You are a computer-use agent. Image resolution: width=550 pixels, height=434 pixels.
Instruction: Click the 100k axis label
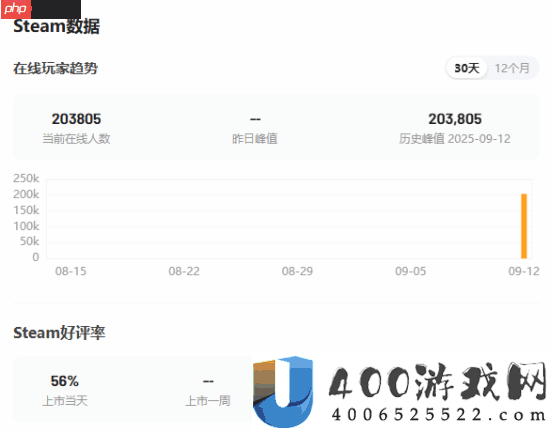click(26, 226)
